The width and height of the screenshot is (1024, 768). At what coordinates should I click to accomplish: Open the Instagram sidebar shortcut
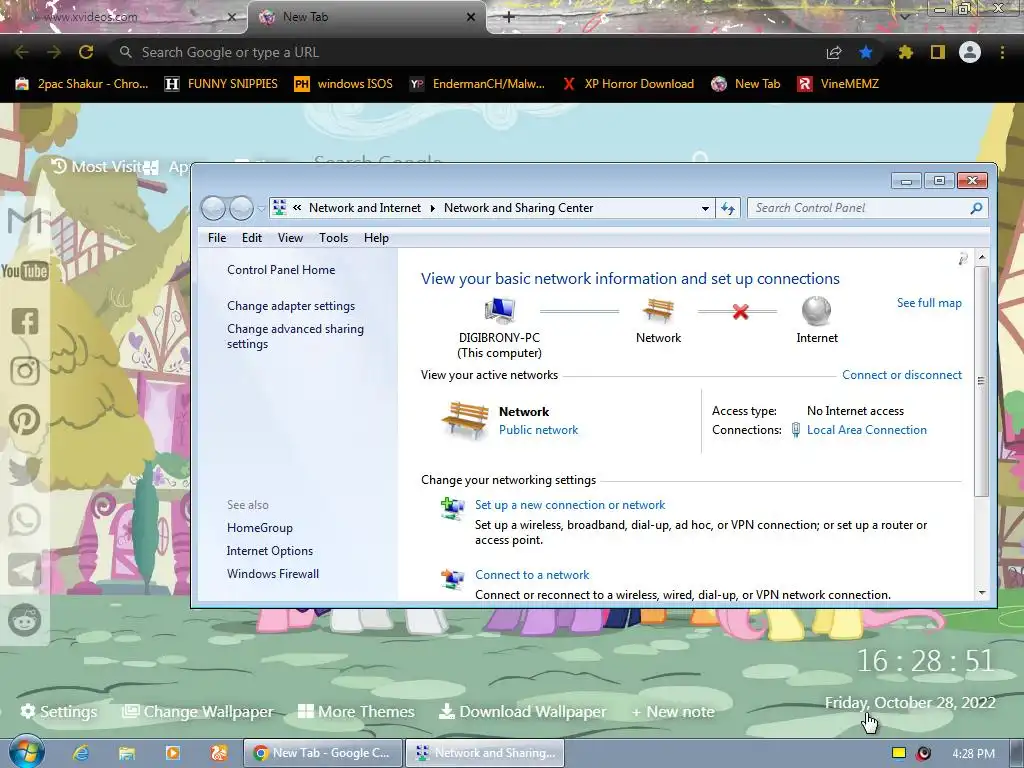[x=25, y=371]
